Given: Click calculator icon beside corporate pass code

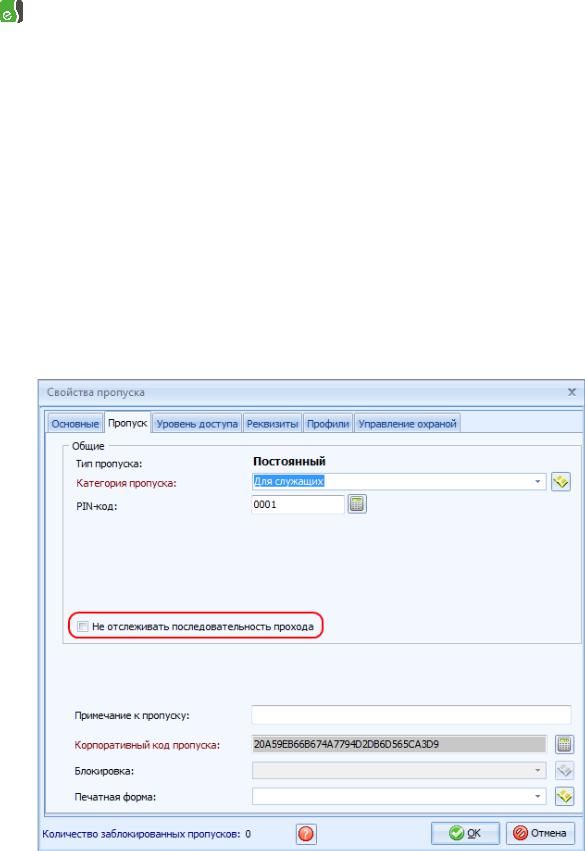Looking at the screenshot, I should (564, 744).
